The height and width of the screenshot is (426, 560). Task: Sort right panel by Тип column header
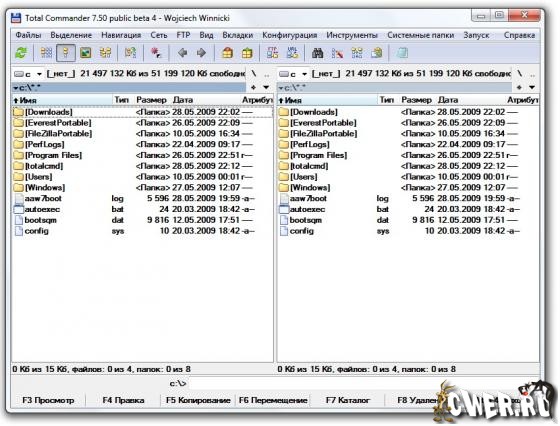pyautogui.click(x=386, y=100)
